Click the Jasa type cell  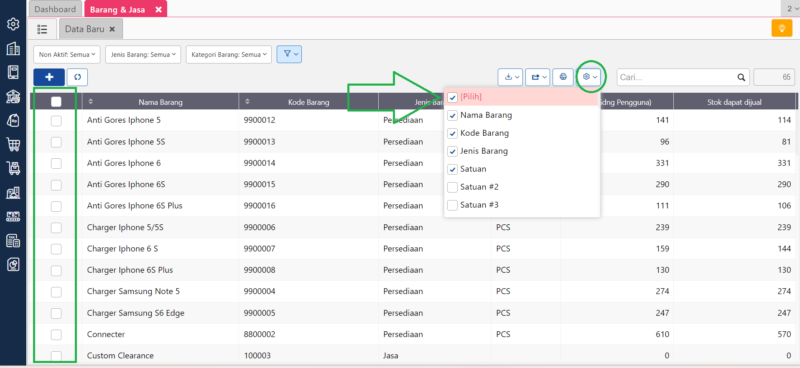click(391, 356)
